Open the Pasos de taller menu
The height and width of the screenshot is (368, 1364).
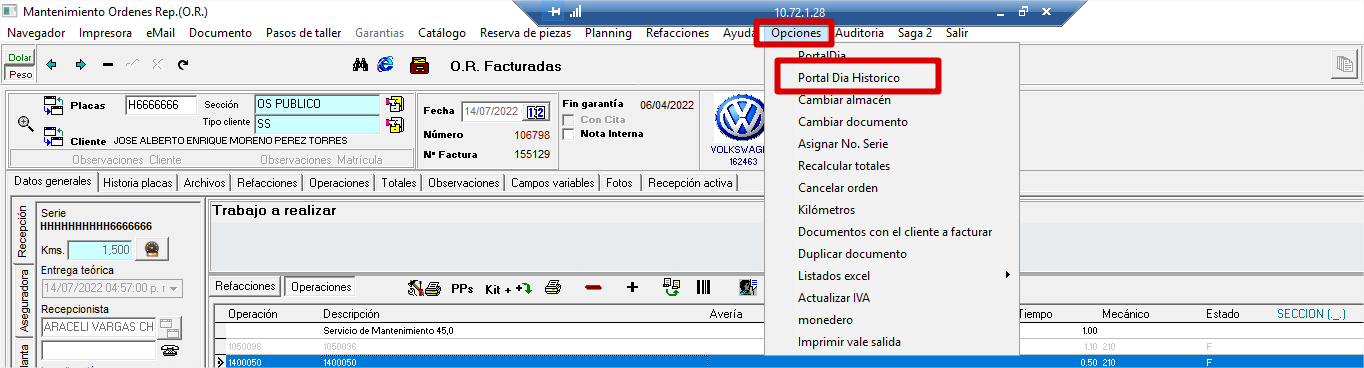(x=304, y=33)
